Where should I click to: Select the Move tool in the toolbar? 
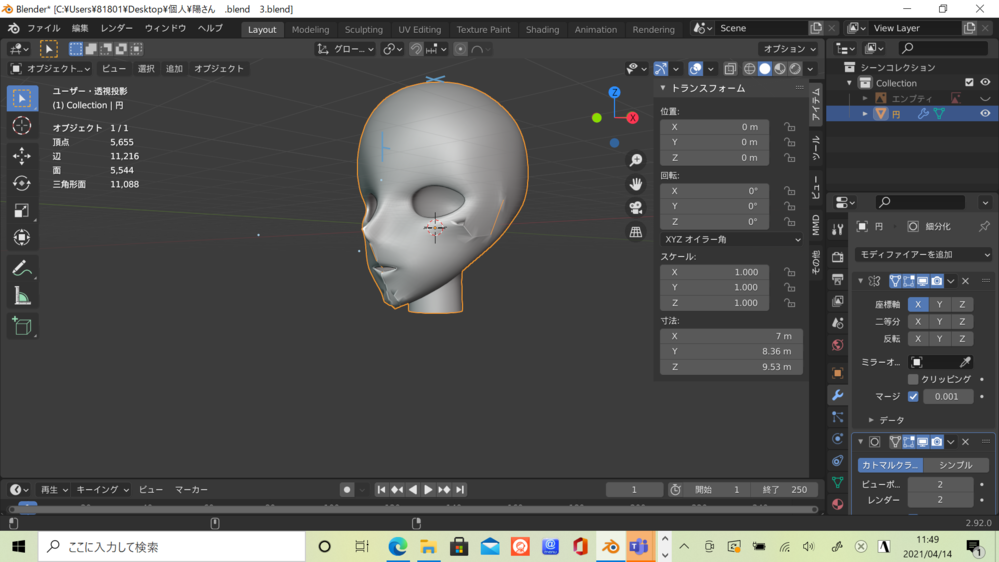point(22,156)
